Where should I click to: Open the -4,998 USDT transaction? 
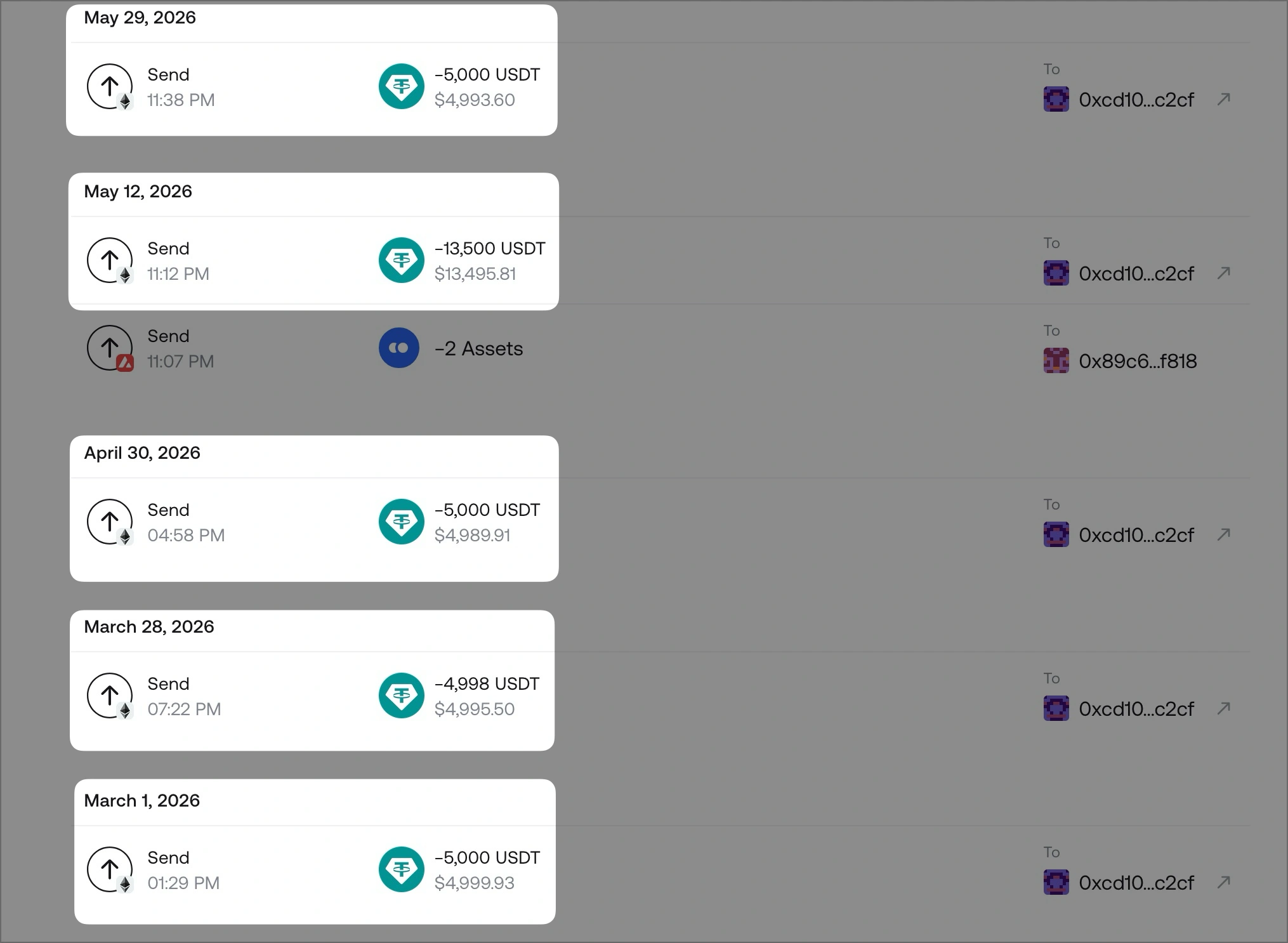point(660,696)
